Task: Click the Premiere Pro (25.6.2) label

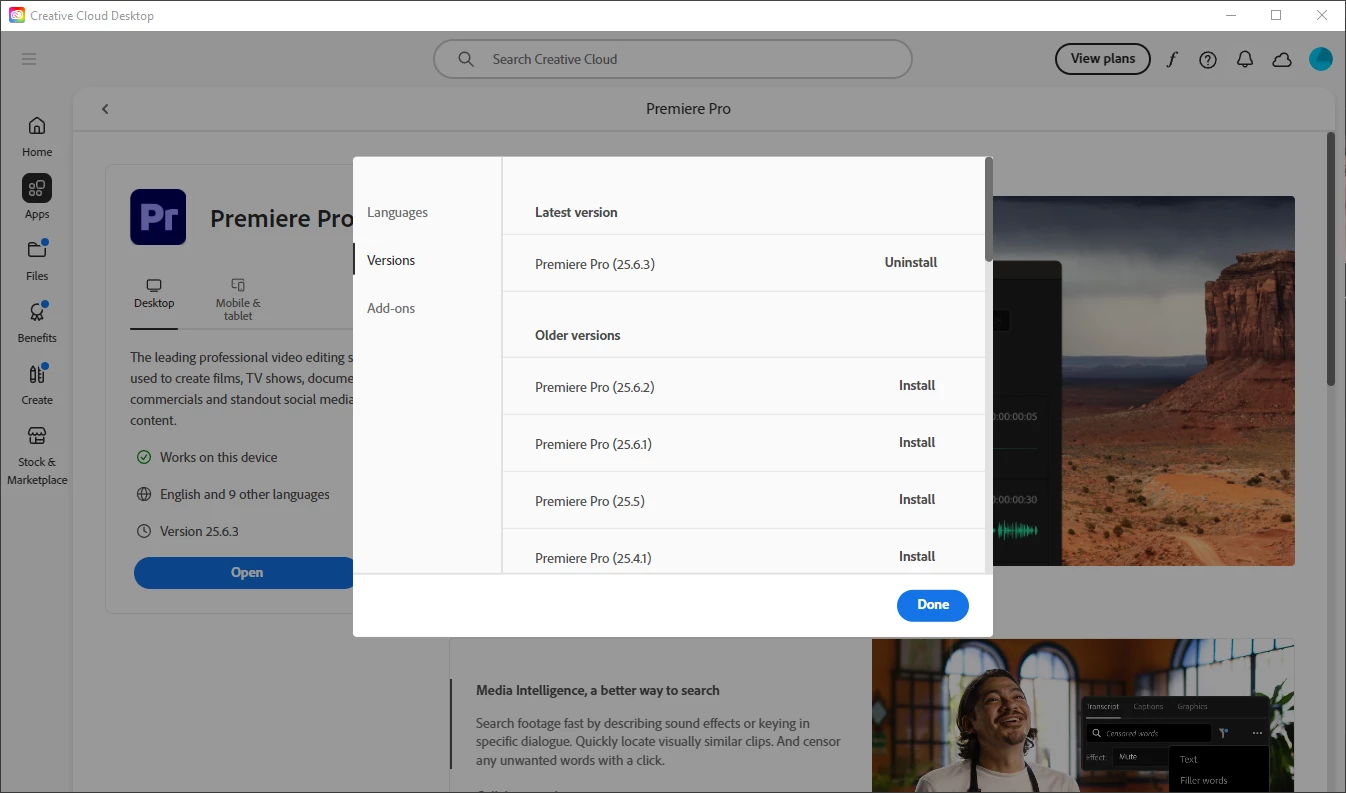Action: [595, 388]
